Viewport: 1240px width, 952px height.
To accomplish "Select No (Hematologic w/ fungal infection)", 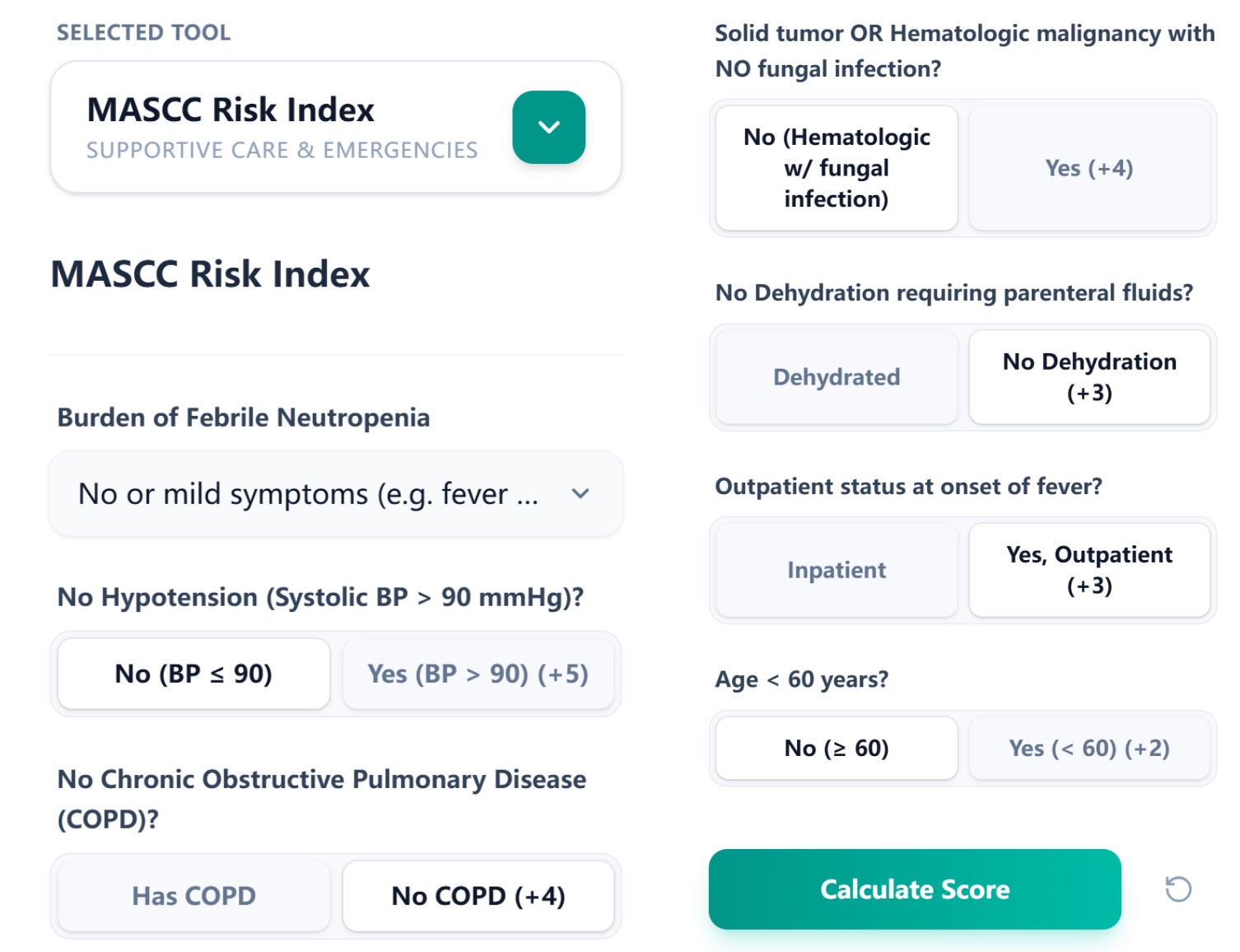I will pos(837,168).
